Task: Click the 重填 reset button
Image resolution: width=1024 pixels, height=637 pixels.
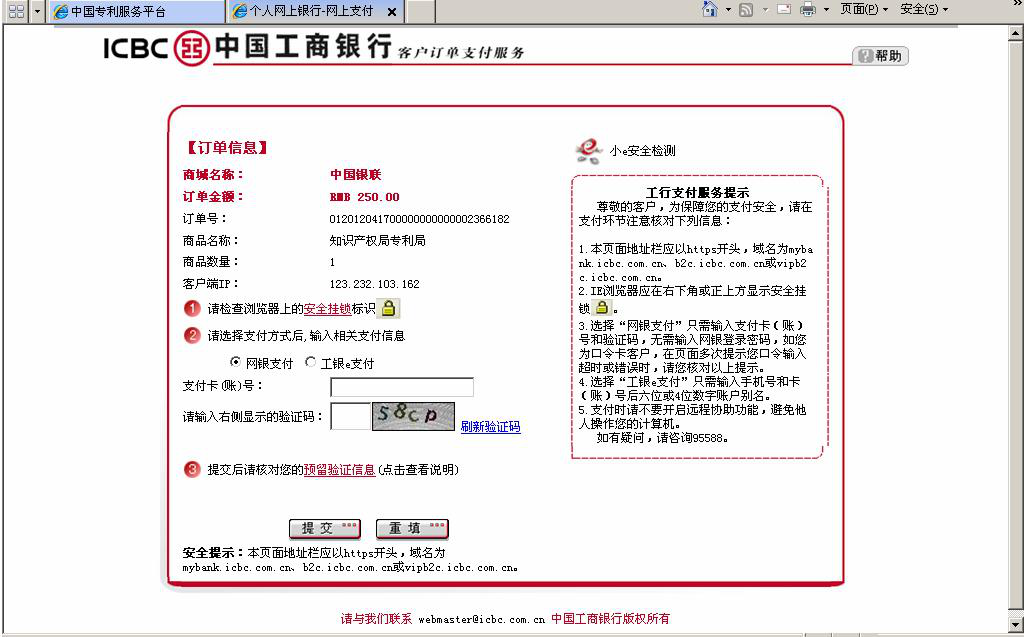Action: tap(412, 529)
